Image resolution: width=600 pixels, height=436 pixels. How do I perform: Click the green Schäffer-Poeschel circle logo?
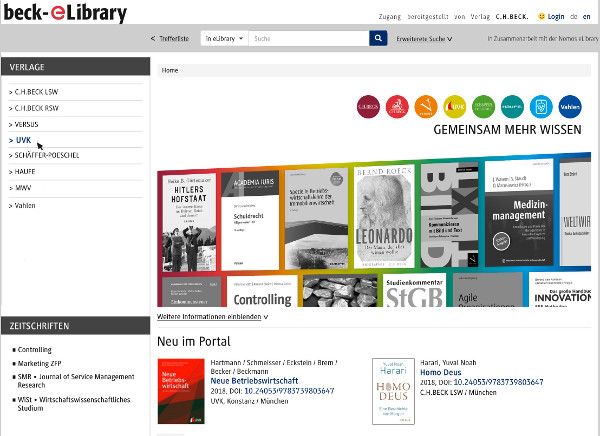click(483, 107)
